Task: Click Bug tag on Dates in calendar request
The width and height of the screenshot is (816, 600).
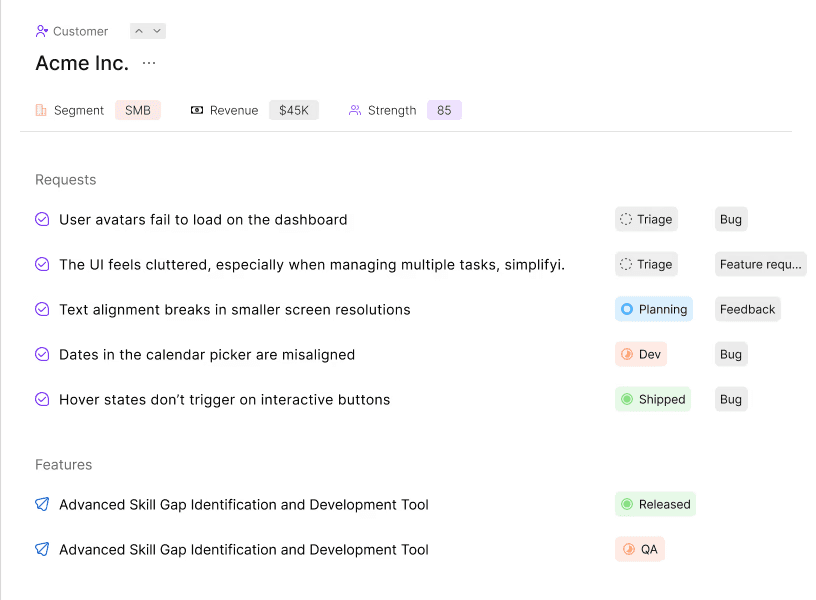Action: [x=731, y=354]
